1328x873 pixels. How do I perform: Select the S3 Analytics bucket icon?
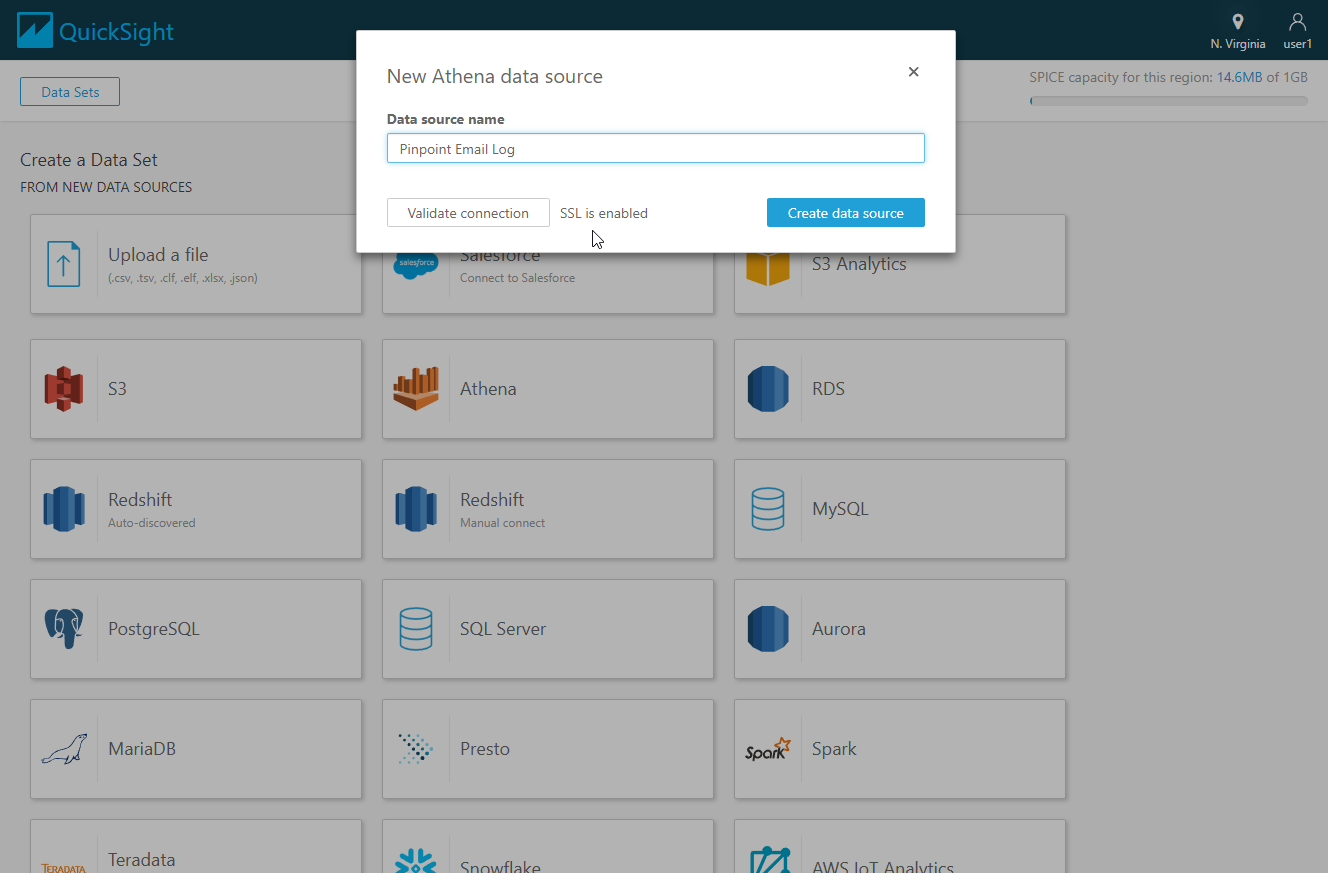coord(768,266)
